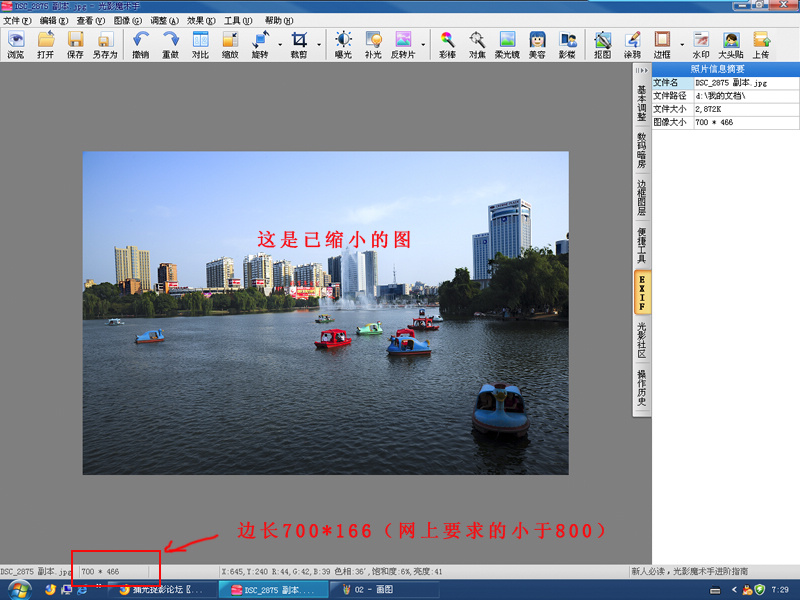The image size is (800, 600).
Task: Choose the 柔光镜 soft-focus filter icon
Action: [x=507, y=45]
